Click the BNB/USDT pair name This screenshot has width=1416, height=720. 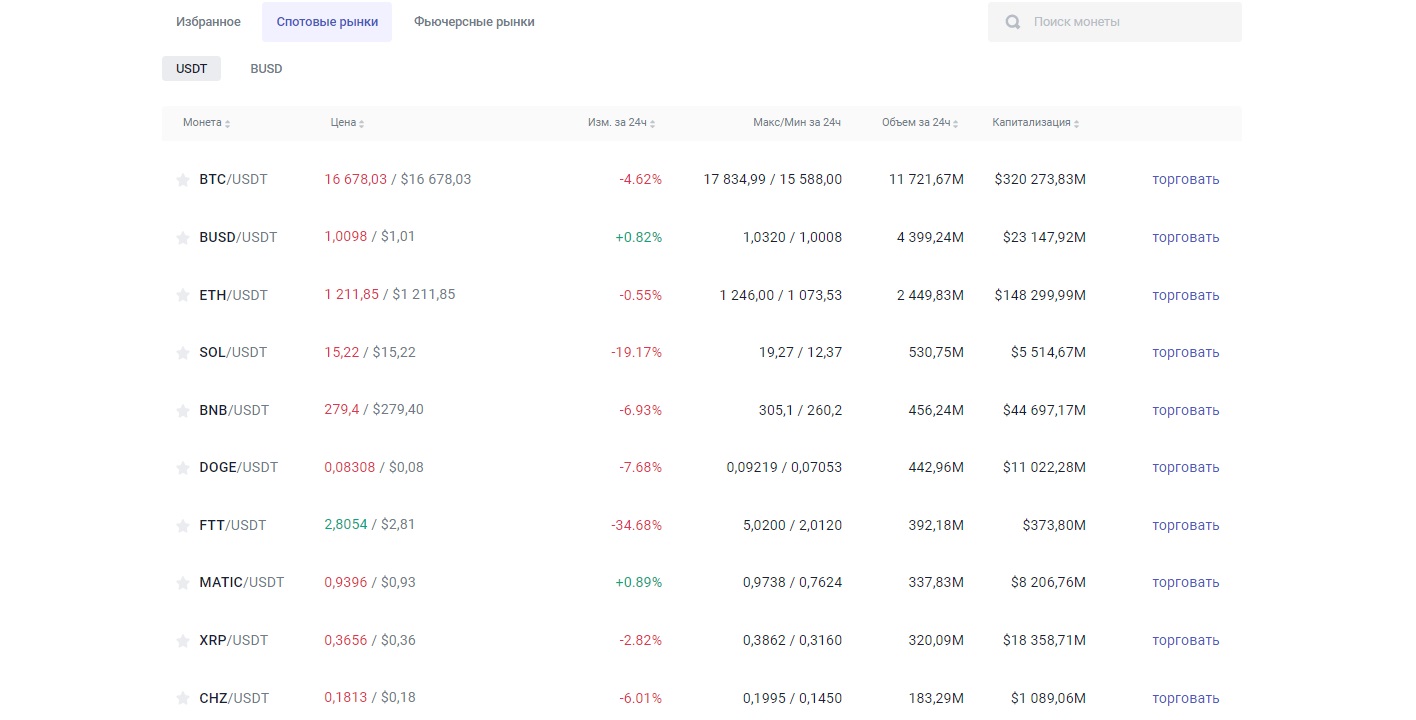tap(233, 411)
